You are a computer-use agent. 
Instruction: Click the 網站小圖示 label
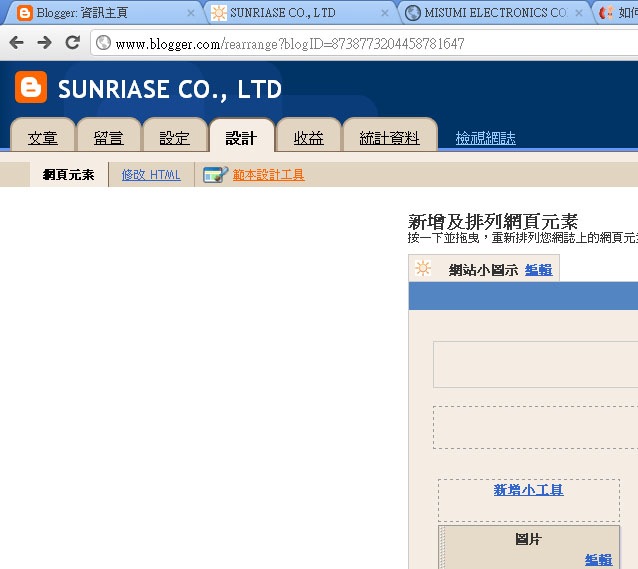point(483,269)
